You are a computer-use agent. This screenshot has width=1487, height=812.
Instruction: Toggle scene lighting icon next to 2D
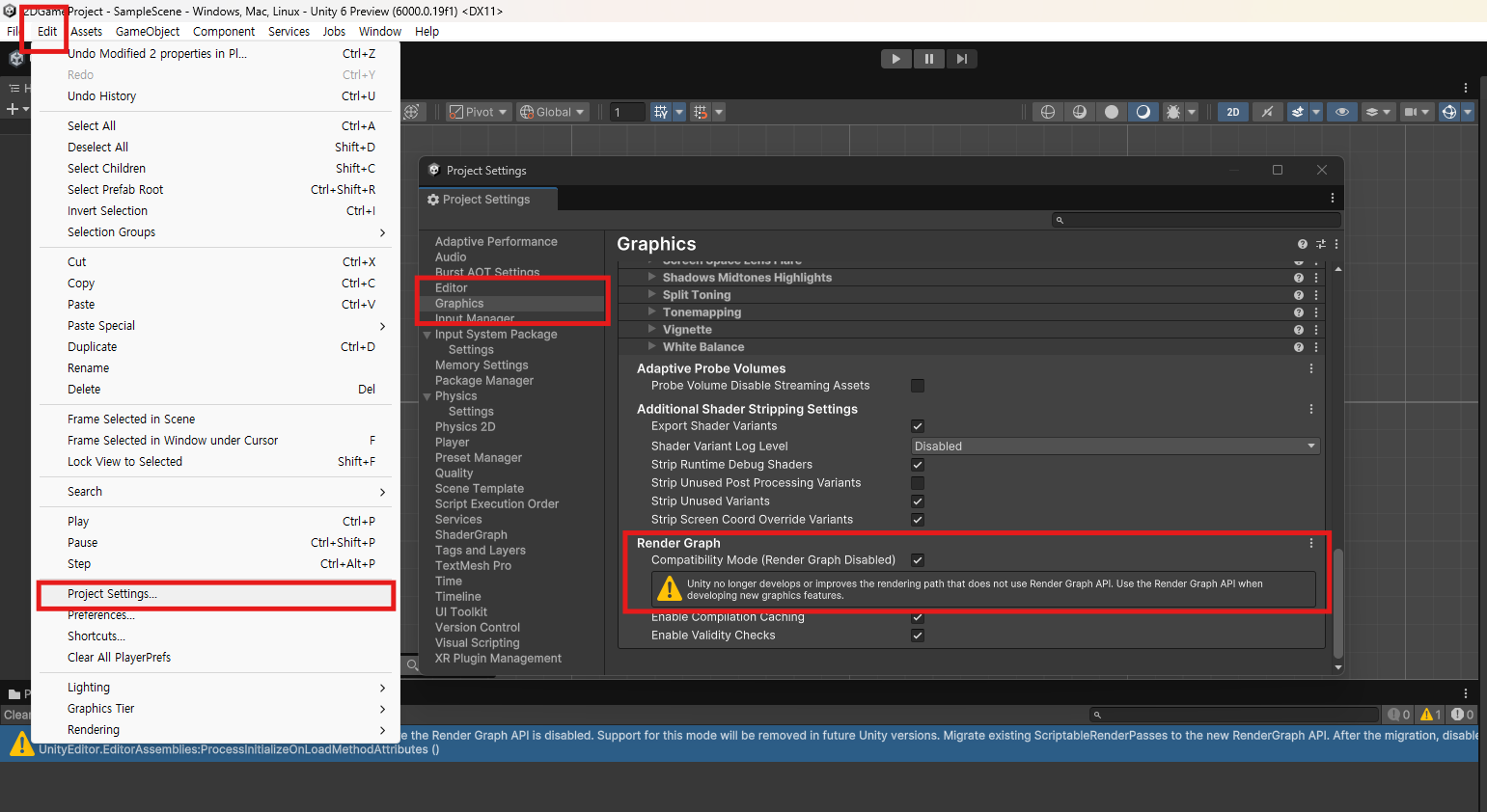(1267, 112)
